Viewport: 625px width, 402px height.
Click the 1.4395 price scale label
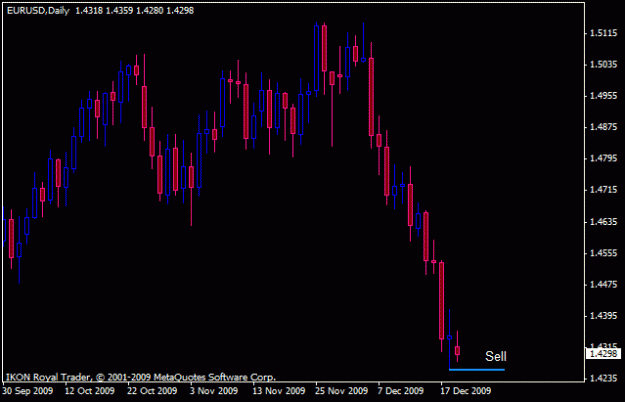(x=603, y=316)
